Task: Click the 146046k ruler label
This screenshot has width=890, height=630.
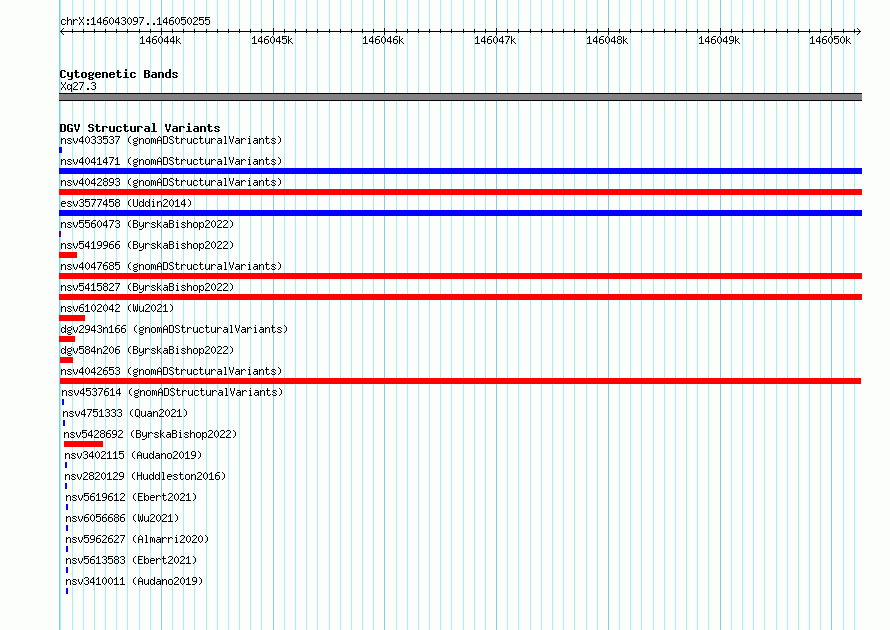Action: tap(383, 40)
